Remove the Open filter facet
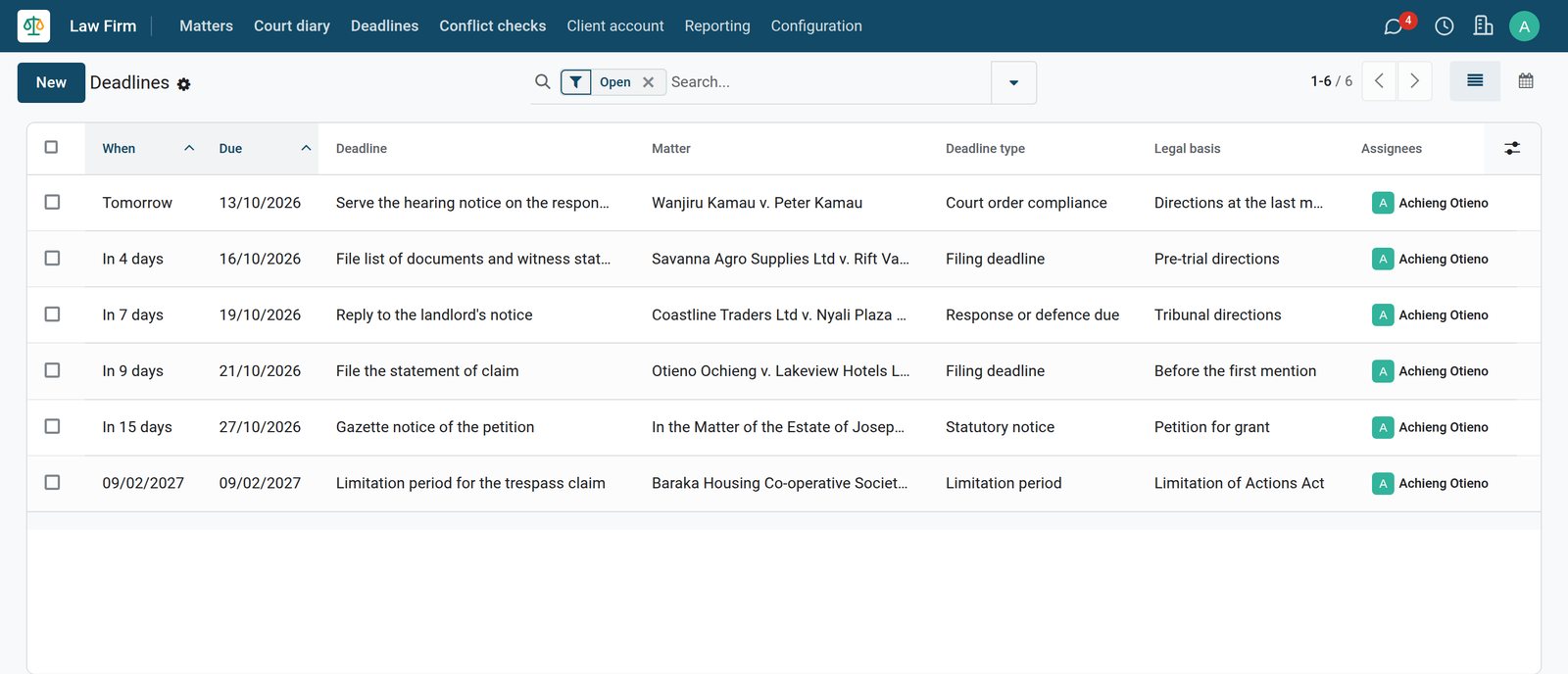The height and width of the screenshot is (674, 1568). 648,82
